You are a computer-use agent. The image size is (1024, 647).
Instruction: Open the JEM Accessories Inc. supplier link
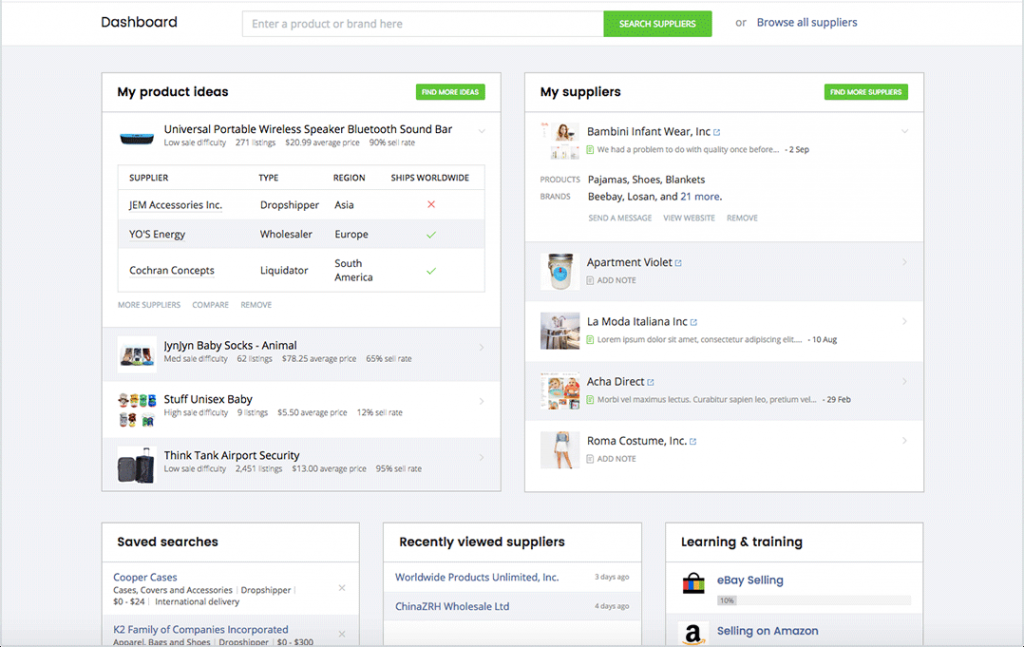pyautogui.click(x=176, y=205)
